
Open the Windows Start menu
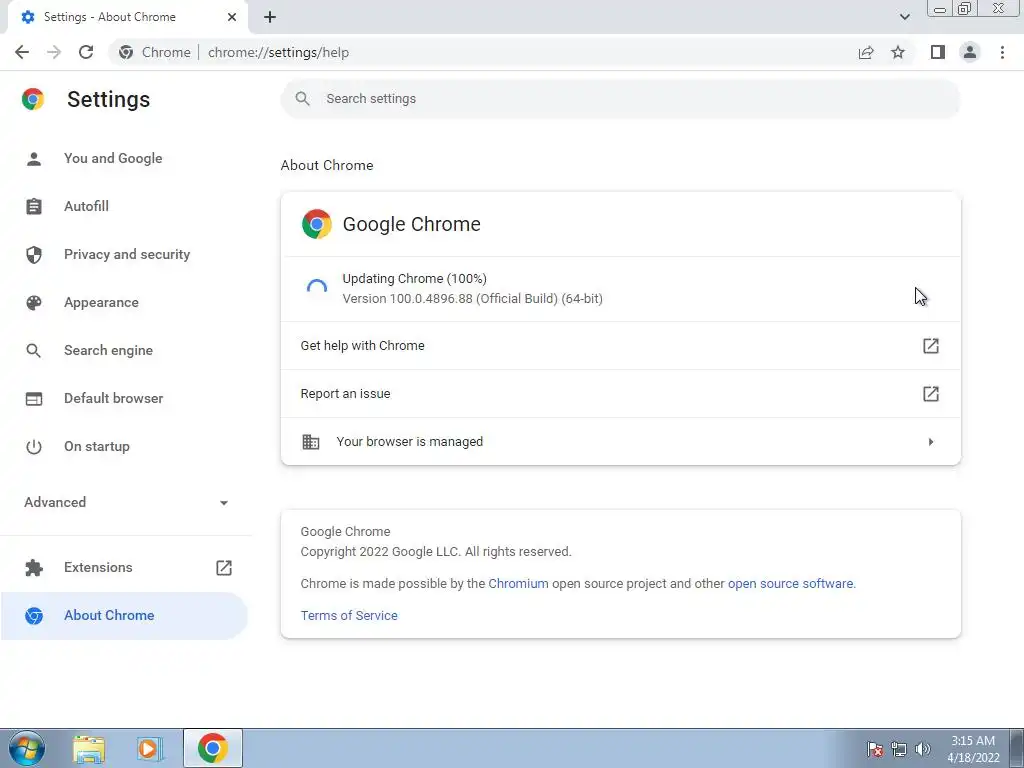coord(27,748)
